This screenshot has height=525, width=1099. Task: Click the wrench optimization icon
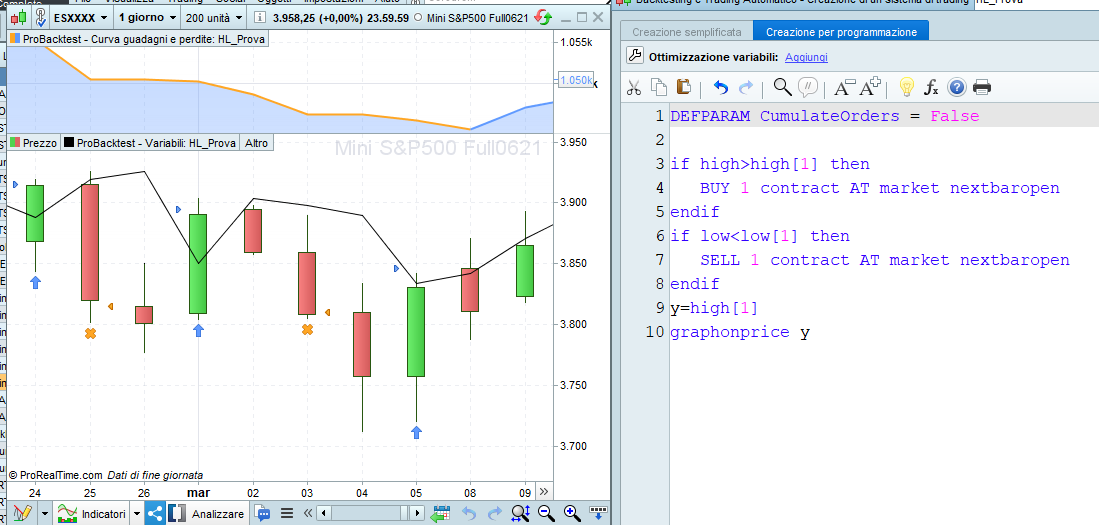(x=634, y=56)
